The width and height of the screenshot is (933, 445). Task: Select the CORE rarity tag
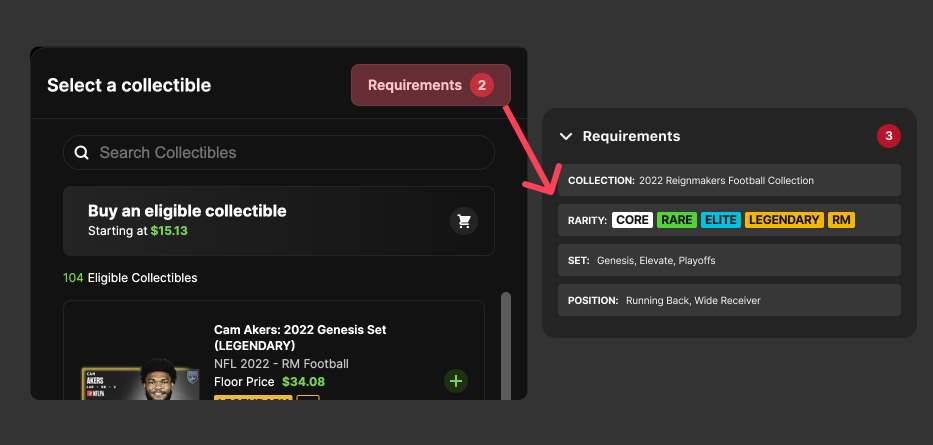pos(632,220)
